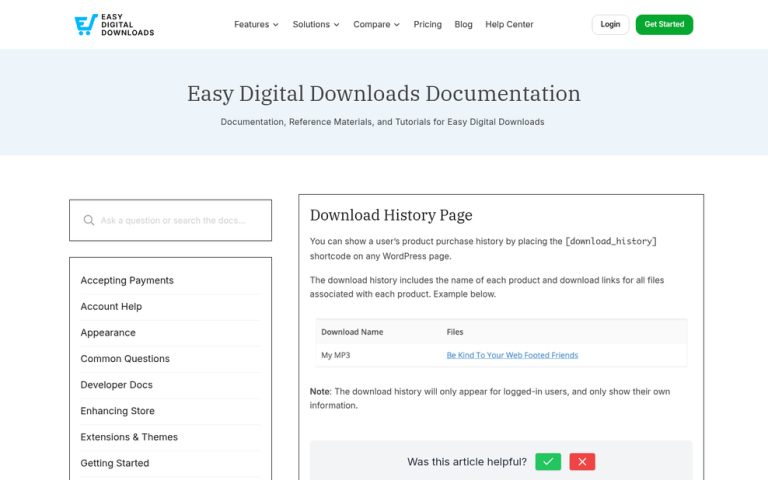Open the Help Center

click(509, 24)
